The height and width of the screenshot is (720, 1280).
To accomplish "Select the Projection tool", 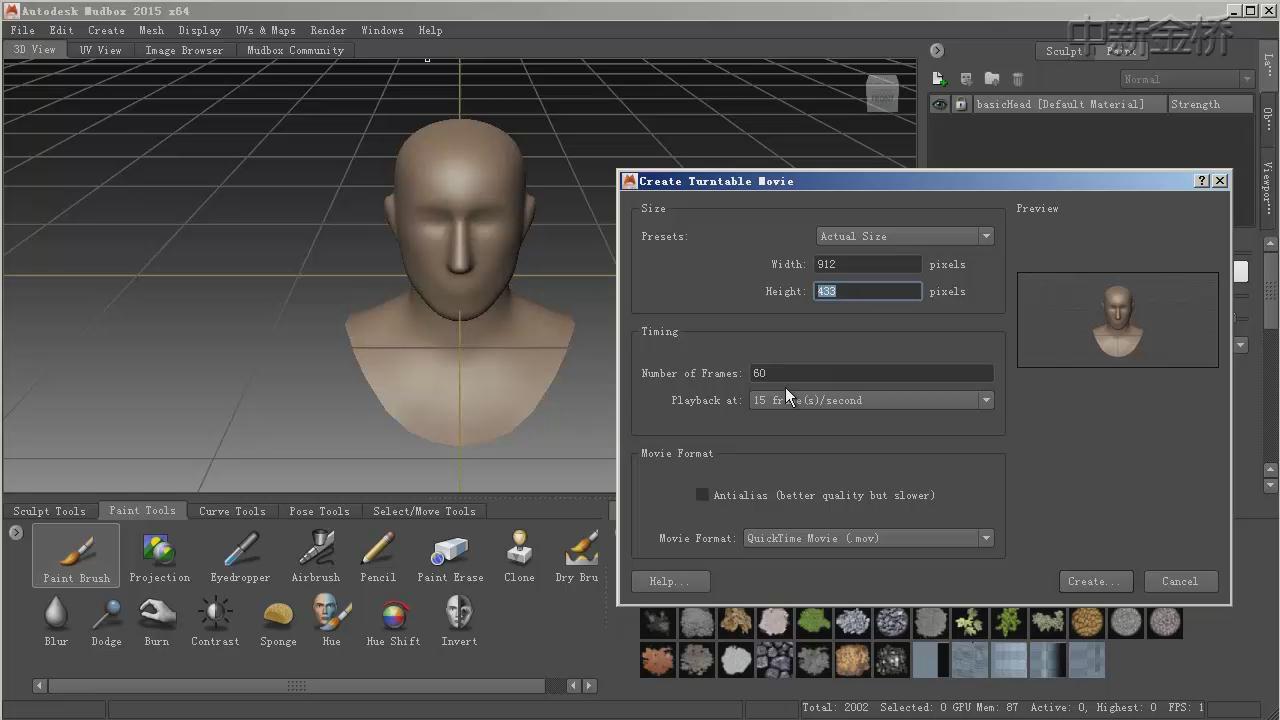I will click(x=159, y=556).
